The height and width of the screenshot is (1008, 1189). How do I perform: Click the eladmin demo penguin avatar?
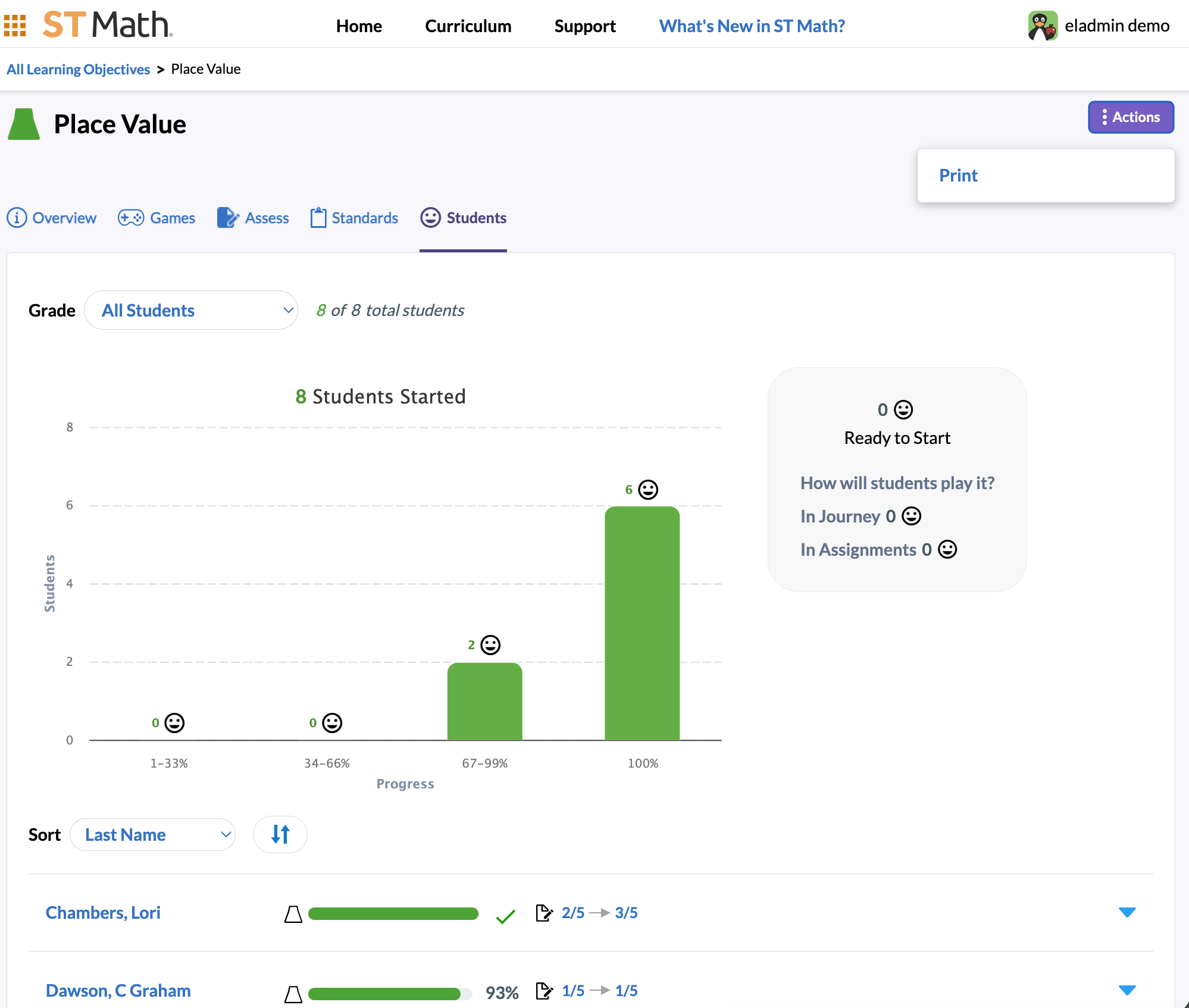click(1043, 26)
